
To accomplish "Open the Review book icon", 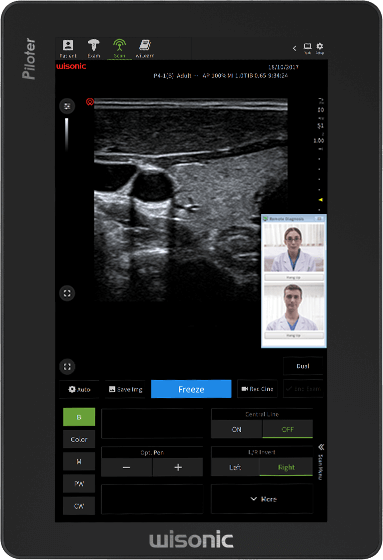I will tap(145, 49).
